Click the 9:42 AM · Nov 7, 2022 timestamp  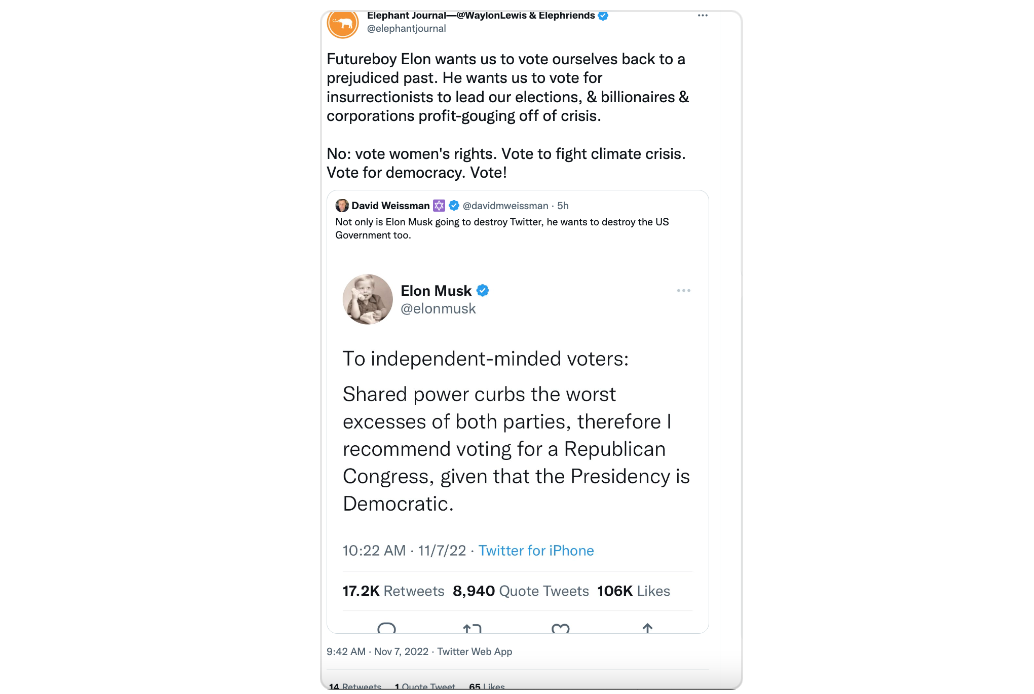click(x=377, y=652)
